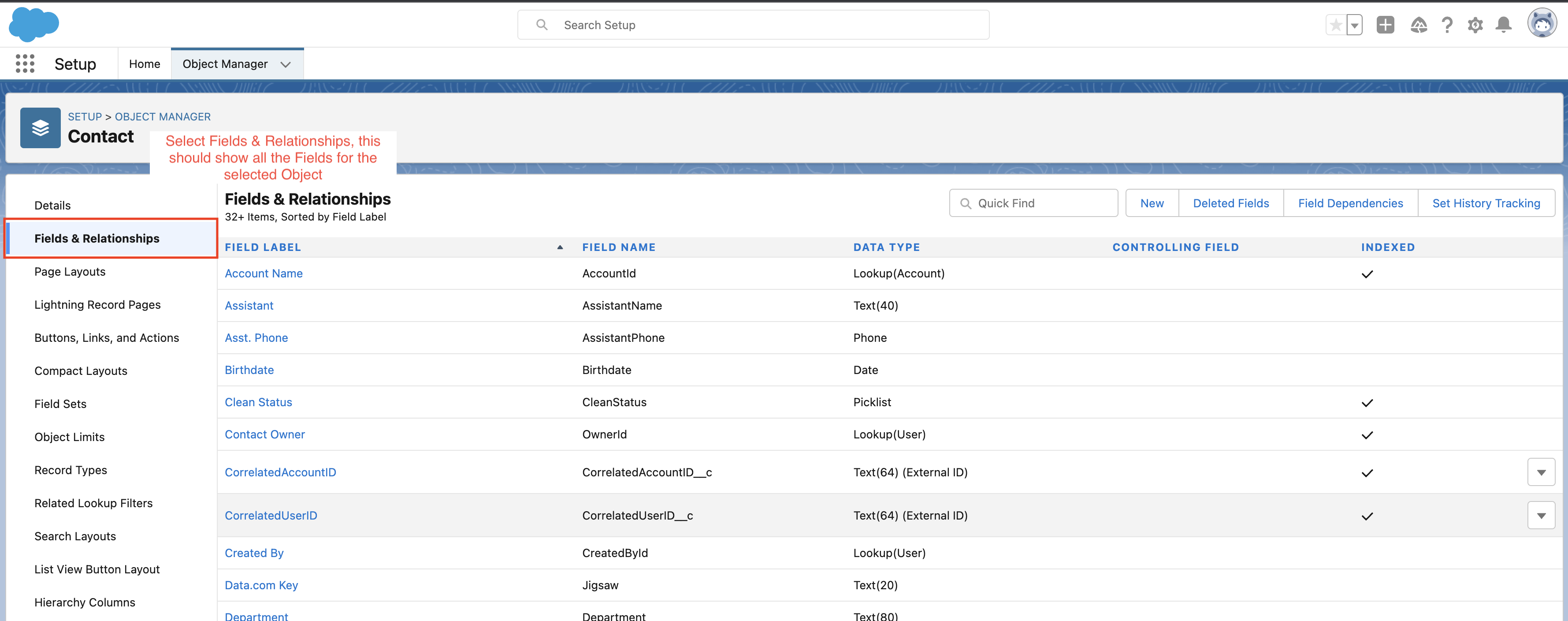The image size is (1568, 621).
Task: Open the Data.com Key field
Action: click(261, 586)
